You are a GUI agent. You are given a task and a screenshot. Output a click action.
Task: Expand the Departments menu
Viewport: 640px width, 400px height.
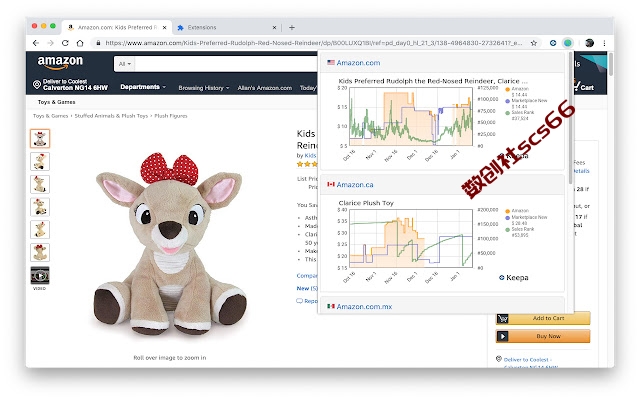143,87
